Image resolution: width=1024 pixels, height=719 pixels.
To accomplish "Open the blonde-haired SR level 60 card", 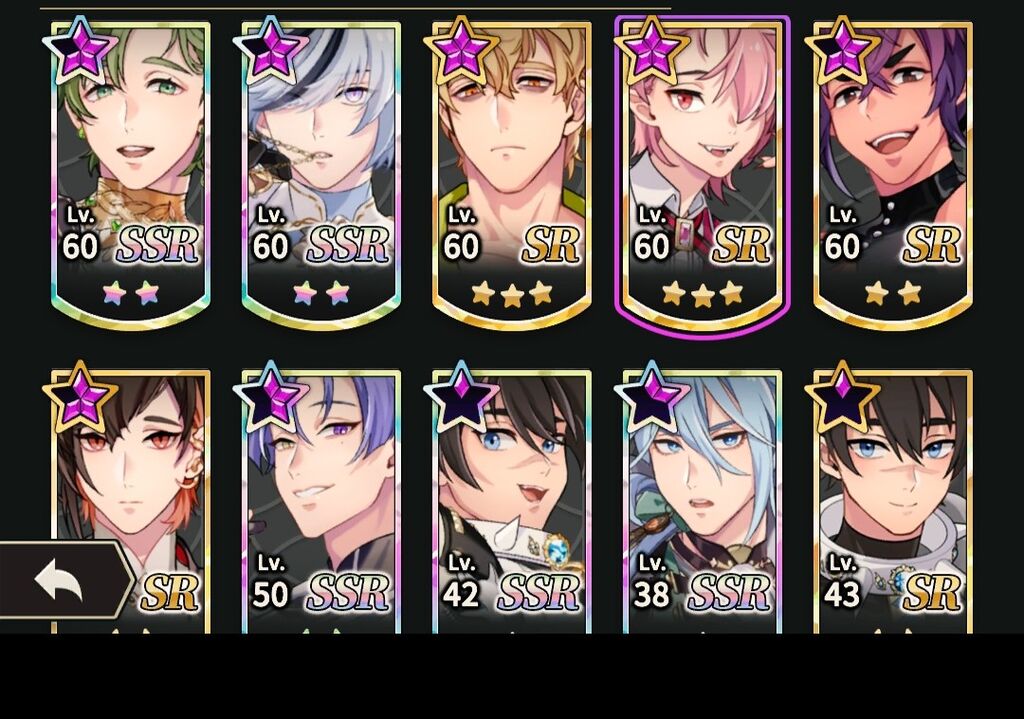I will pyautogui.click(x=512, y=174).
